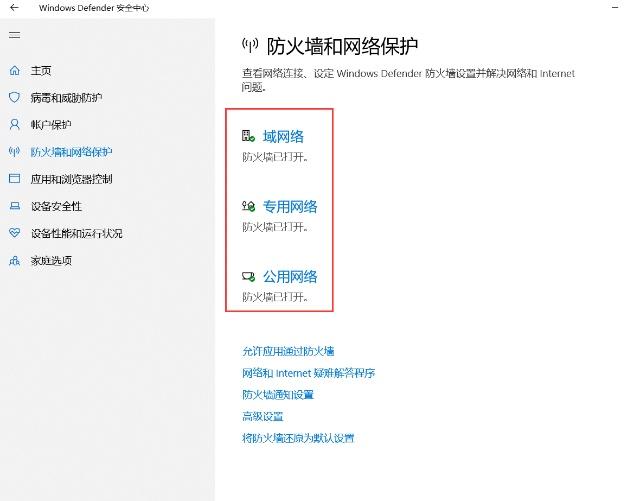Open 设备安全性 section
The width and height of the screenshot is (640, 501).
click(56, 206)
